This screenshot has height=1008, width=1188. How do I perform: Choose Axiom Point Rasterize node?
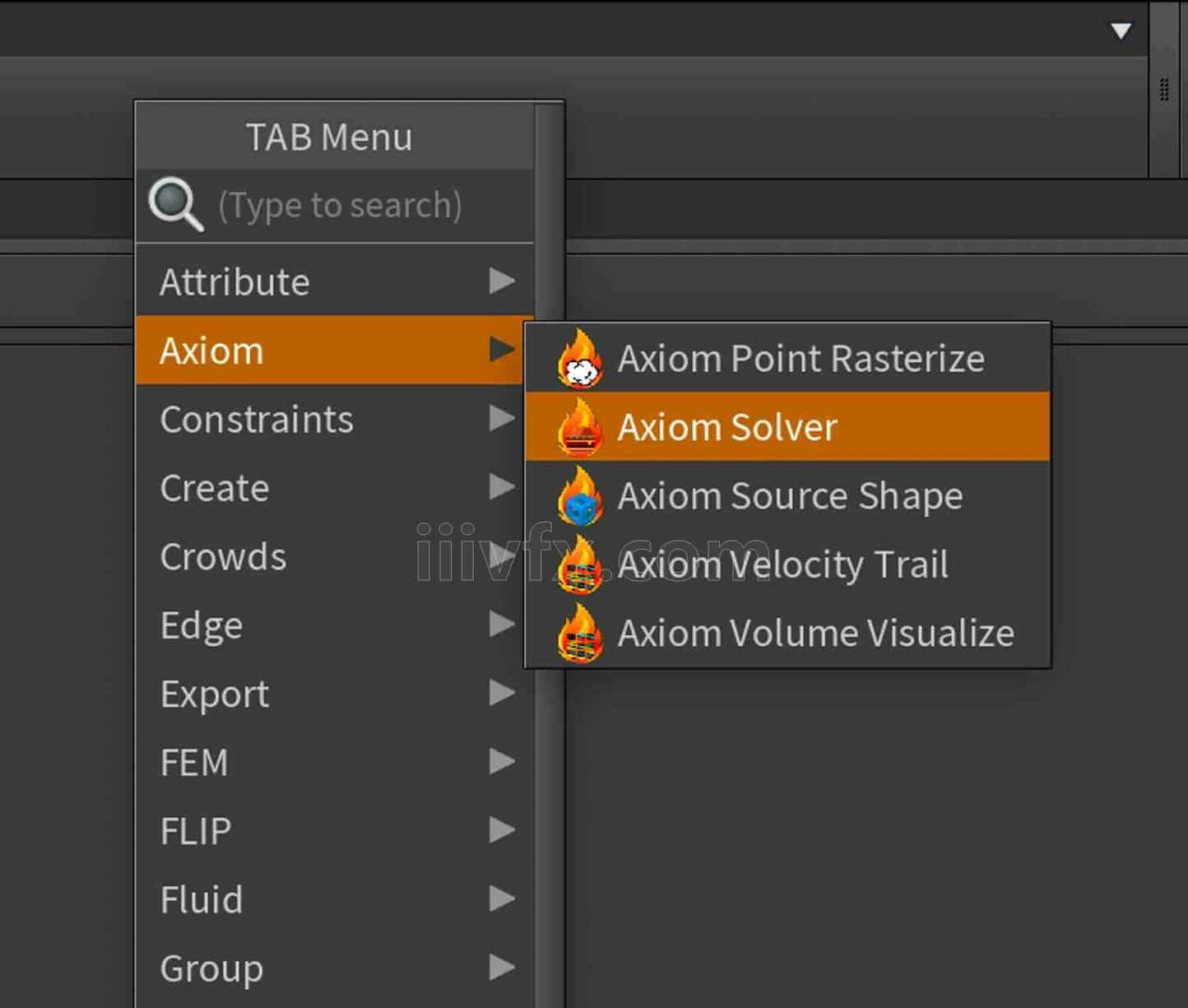click(x=787, y=359)
